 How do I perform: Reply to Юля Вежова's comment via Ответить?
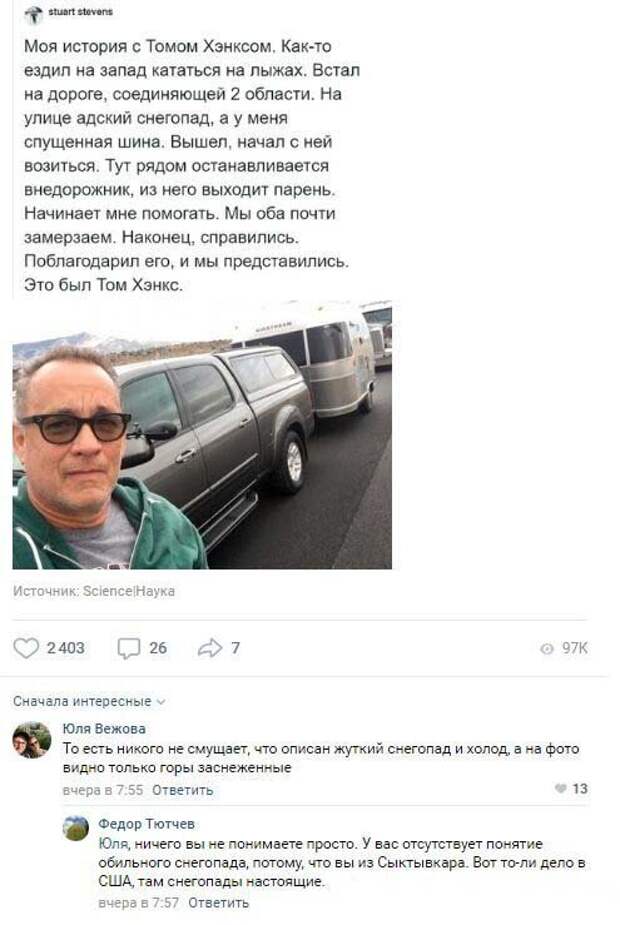(182, 790)
